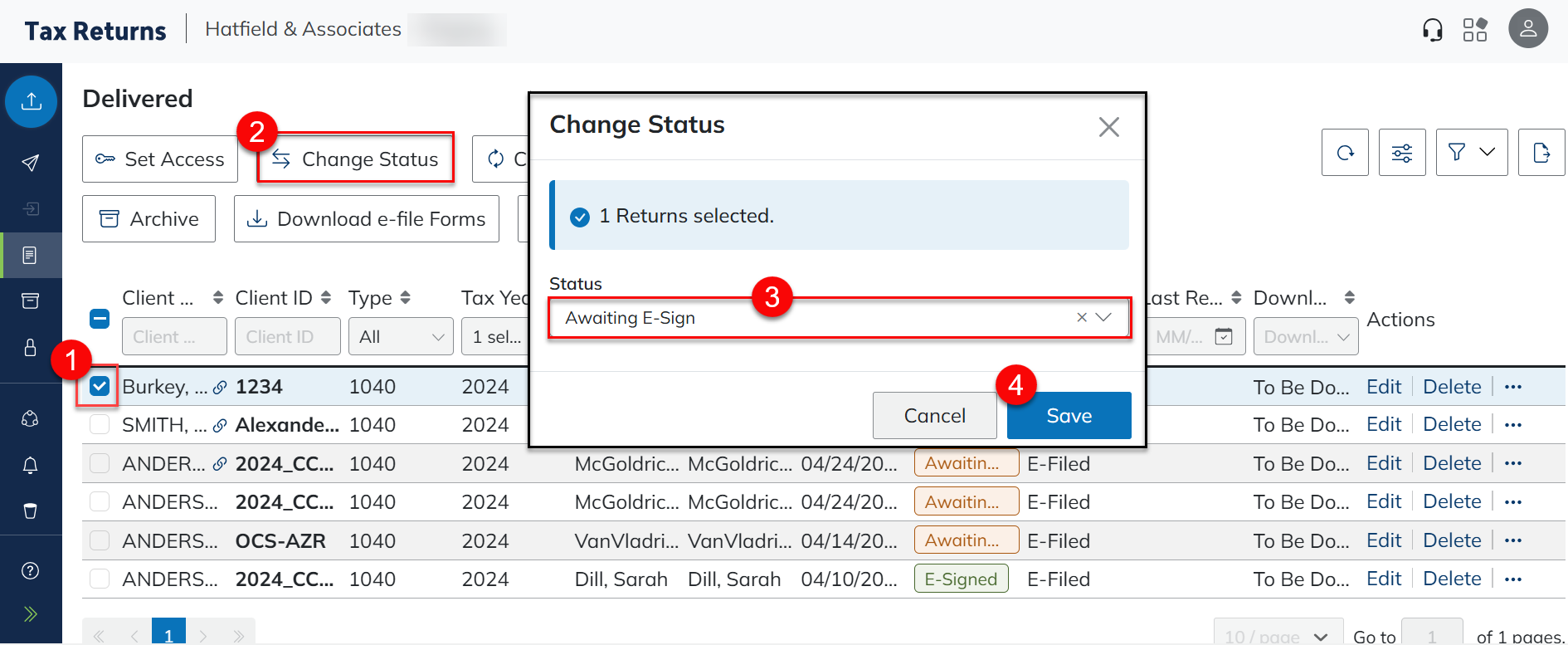Click the refresh icon button
1568x645 pixels.
(x=1345, y=153)
